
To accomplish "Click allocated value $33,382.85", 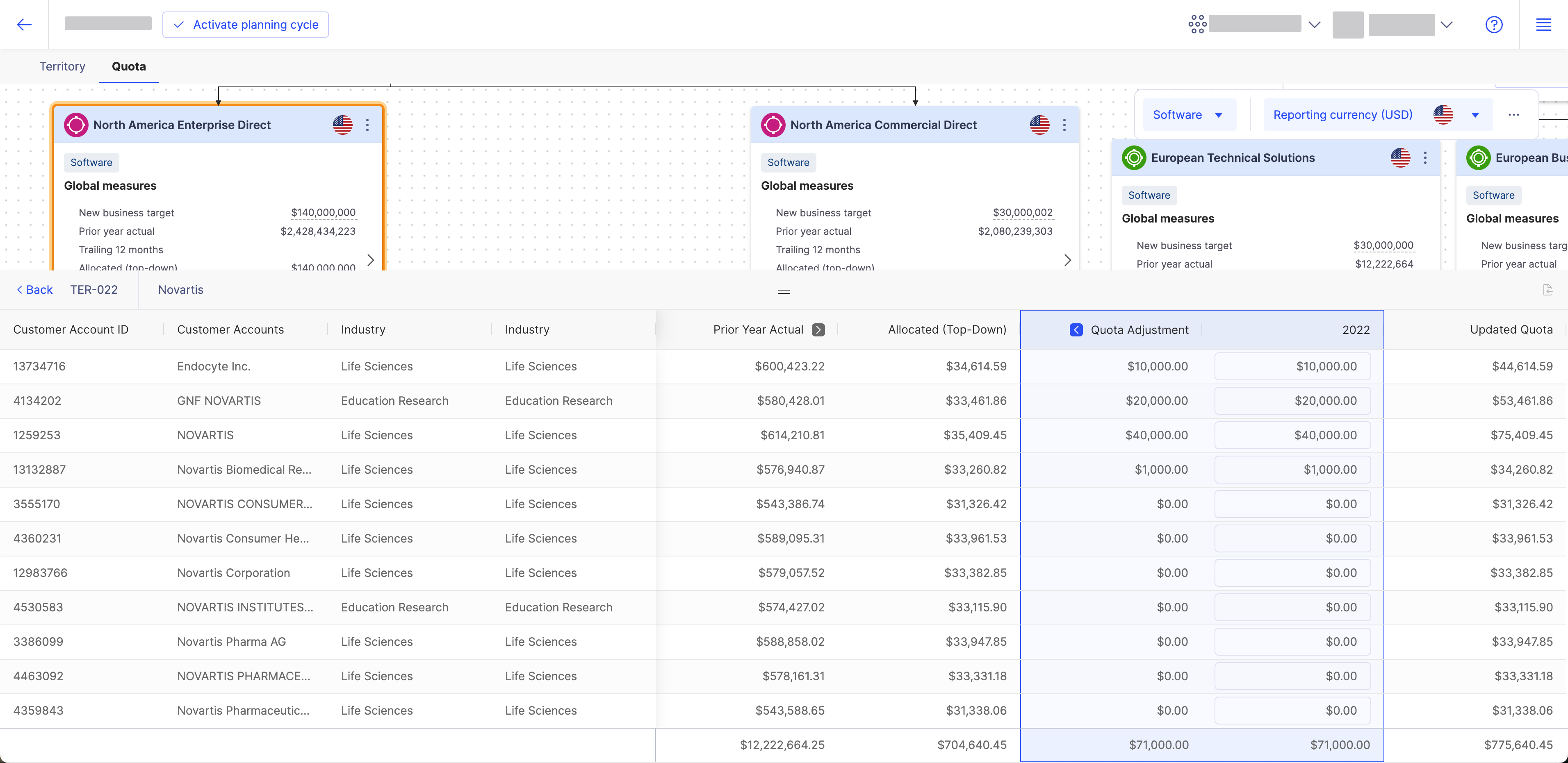I will pyautogui.click(x=975, y=572).
